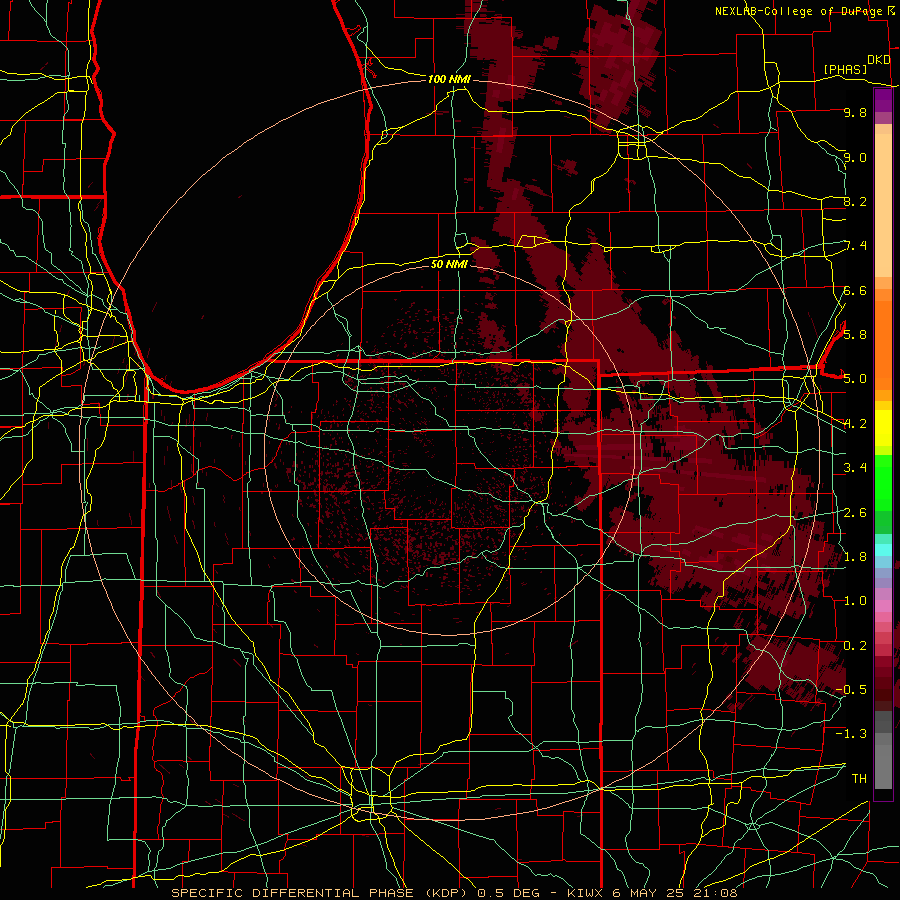Click the -1.3 scale value
Screen dimensions: 900x900
[851, 734]
